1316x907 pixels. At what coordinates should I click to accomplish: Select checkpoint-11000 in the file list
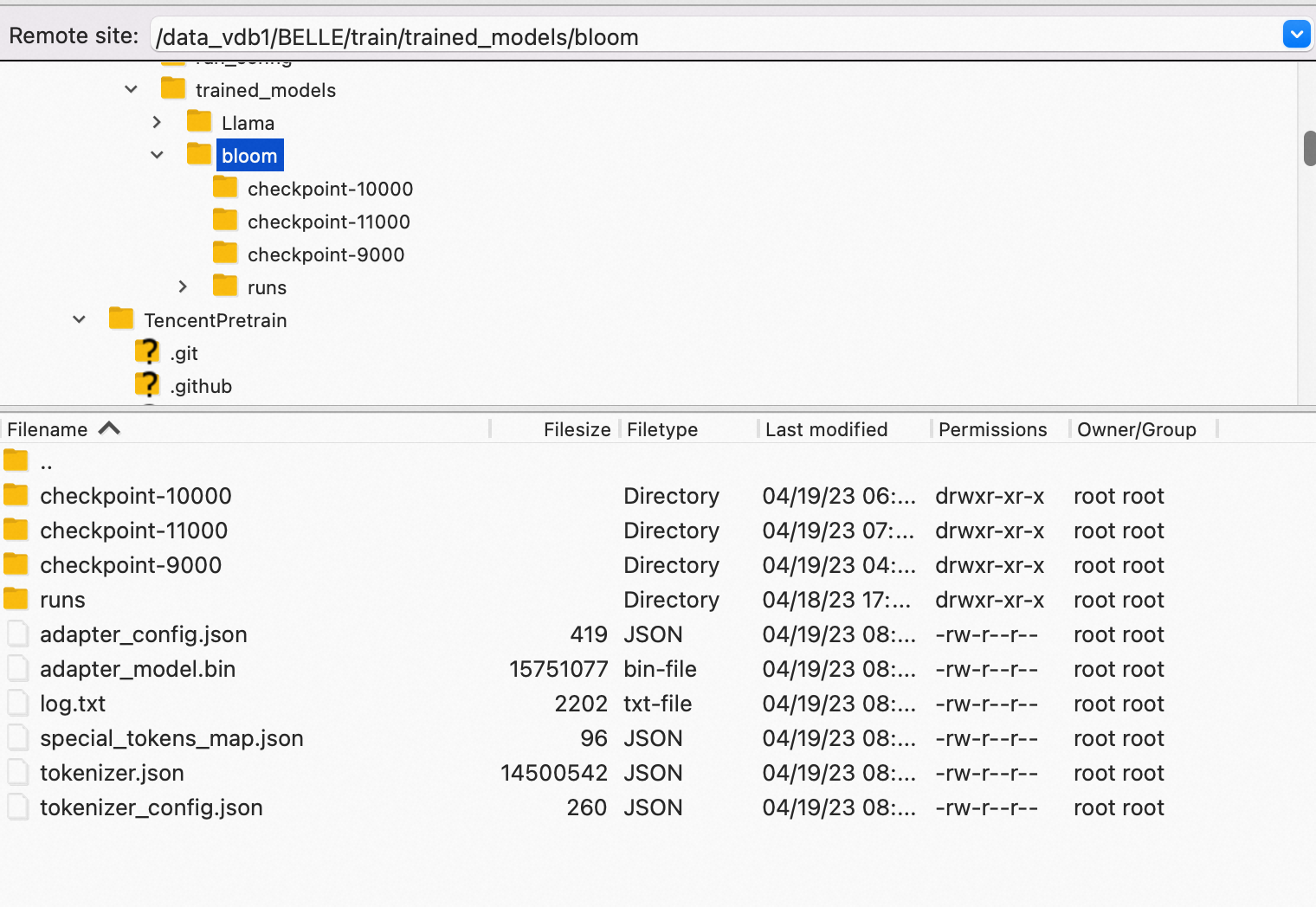point(134,530)
